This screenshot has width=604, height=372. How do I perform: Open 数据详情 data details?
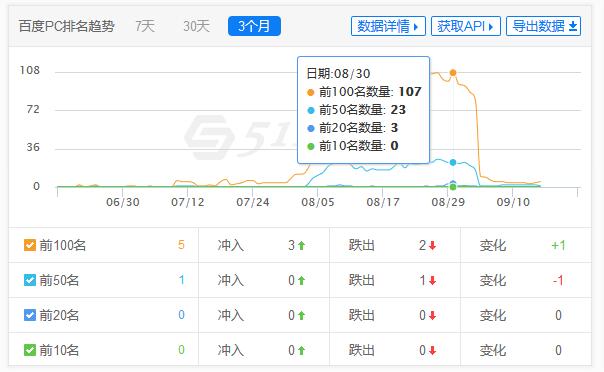coord(388,26)
